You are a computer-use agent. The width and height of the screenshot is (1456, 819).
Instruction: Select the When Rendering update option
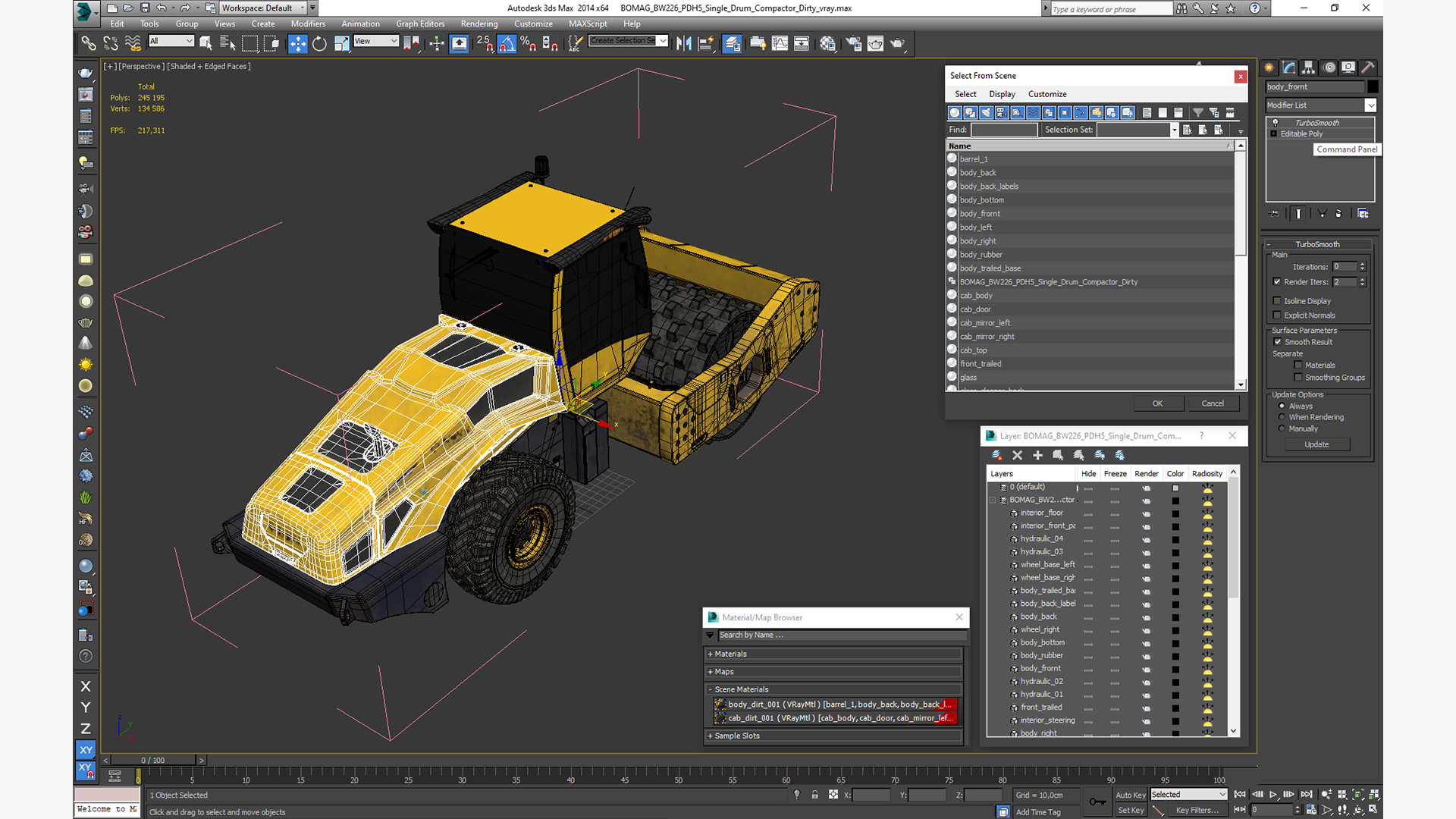[1282, 417]
